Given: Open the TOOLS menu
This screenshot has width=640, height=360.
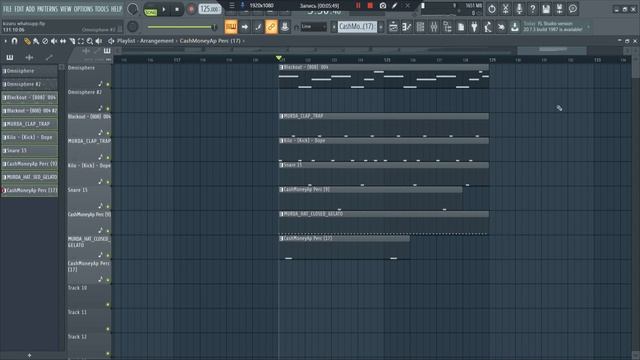Looking at the screenshot, I should click(102, 9).
